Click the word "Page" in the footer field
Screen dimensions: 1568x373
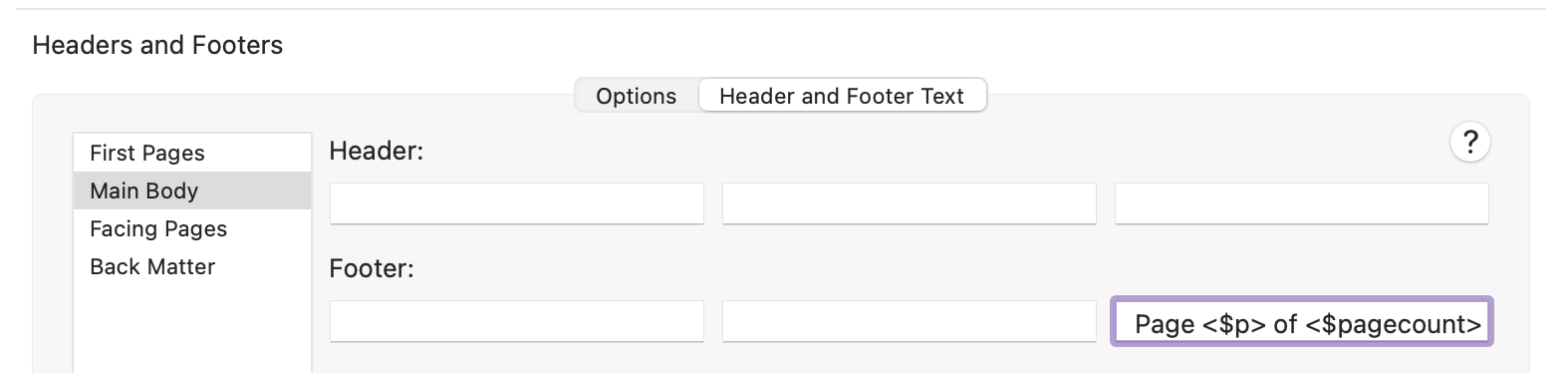[x=1165, y=324]
